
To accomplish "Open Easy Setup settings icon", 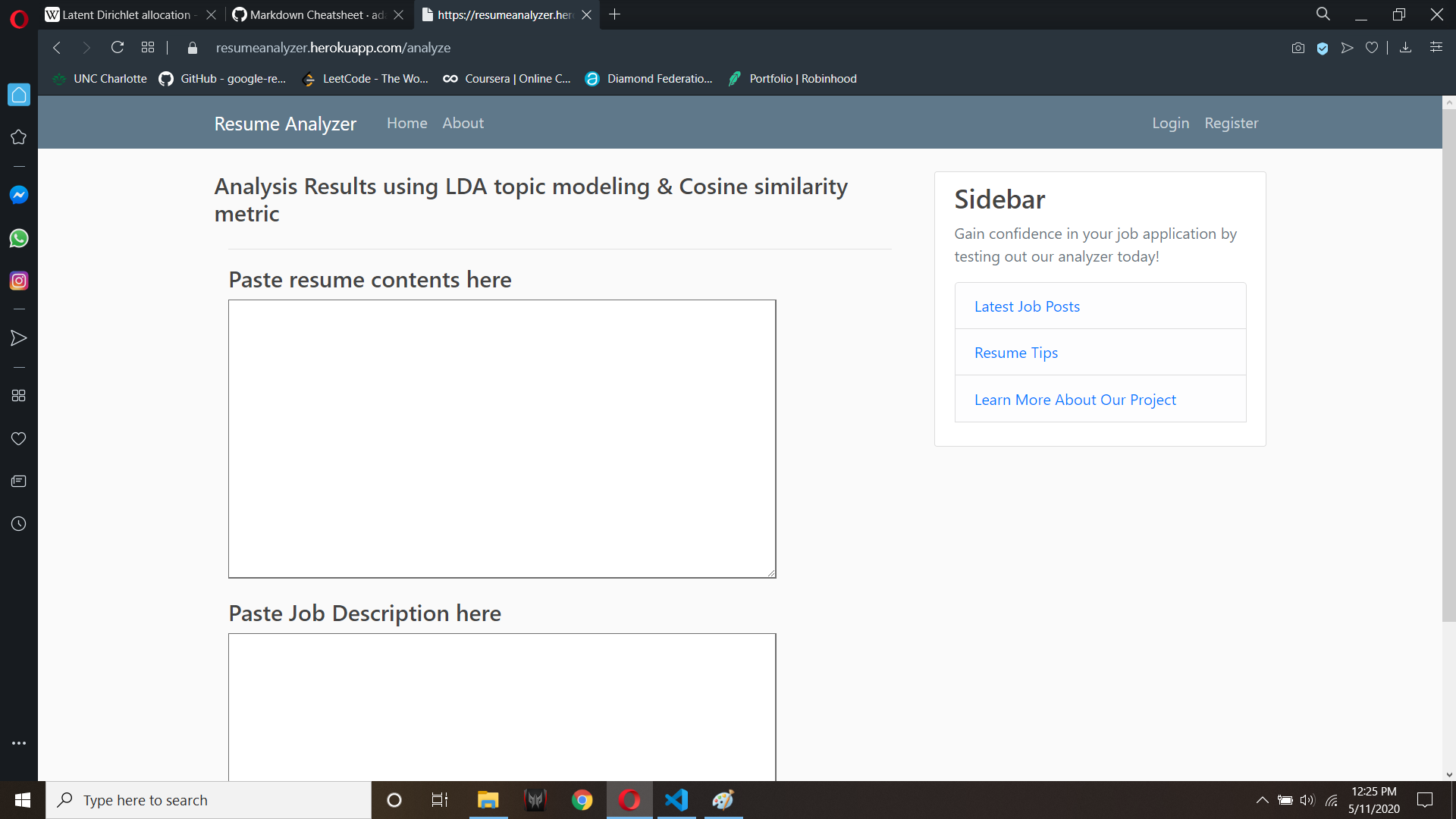I will coord(1436,48).
